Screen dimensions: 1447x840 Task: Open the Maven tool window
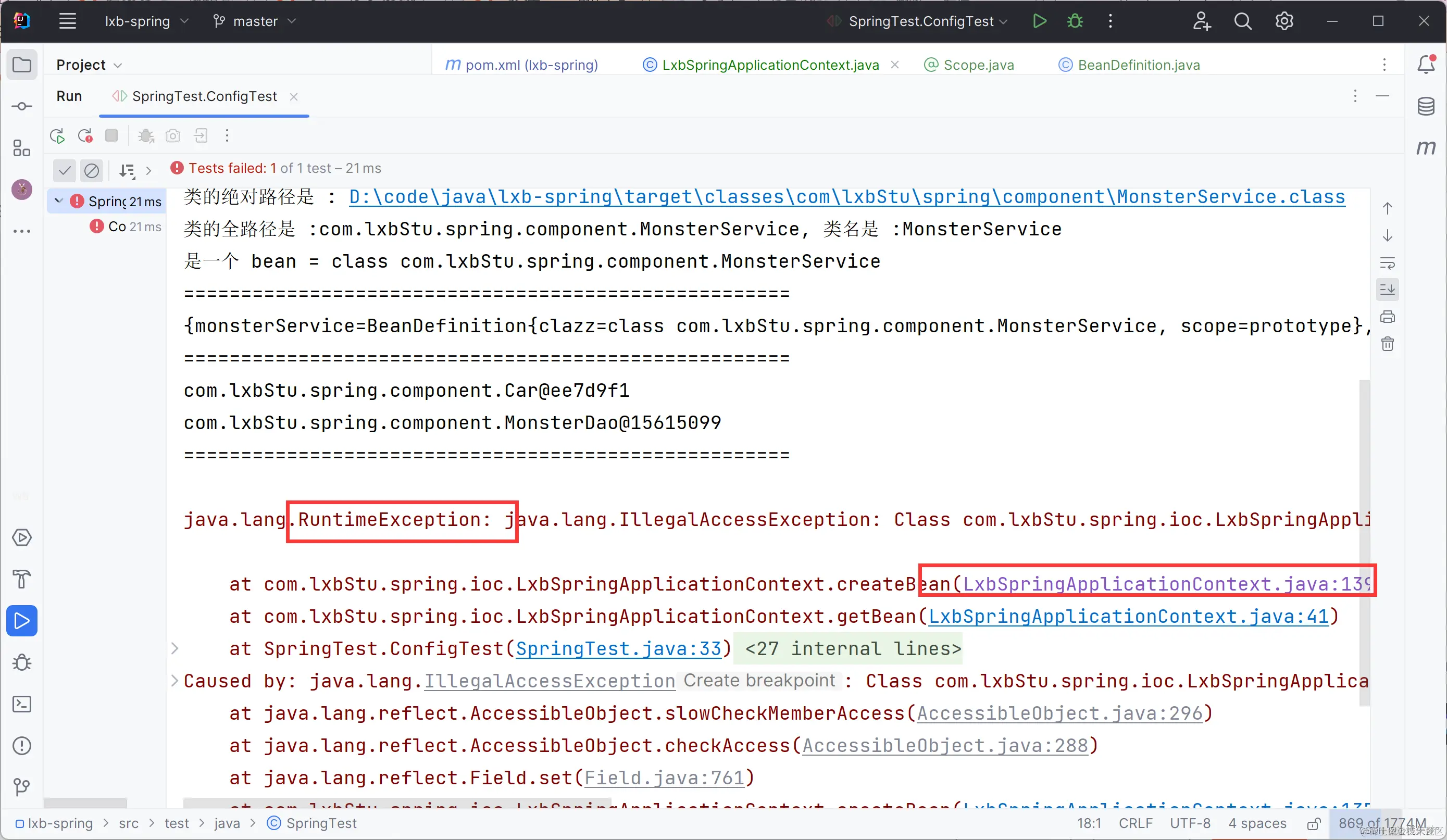pos(1426,147)
